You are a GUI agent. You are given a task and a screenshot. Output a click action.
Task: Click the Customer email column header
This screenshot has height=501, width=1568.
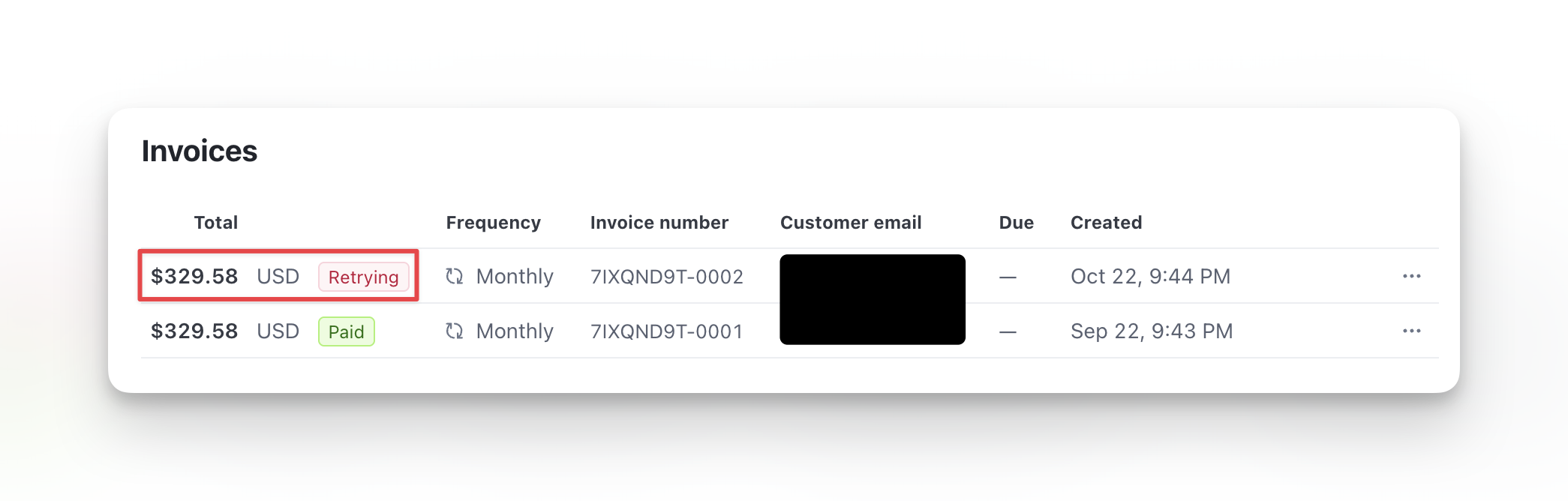tap(851, 222)
